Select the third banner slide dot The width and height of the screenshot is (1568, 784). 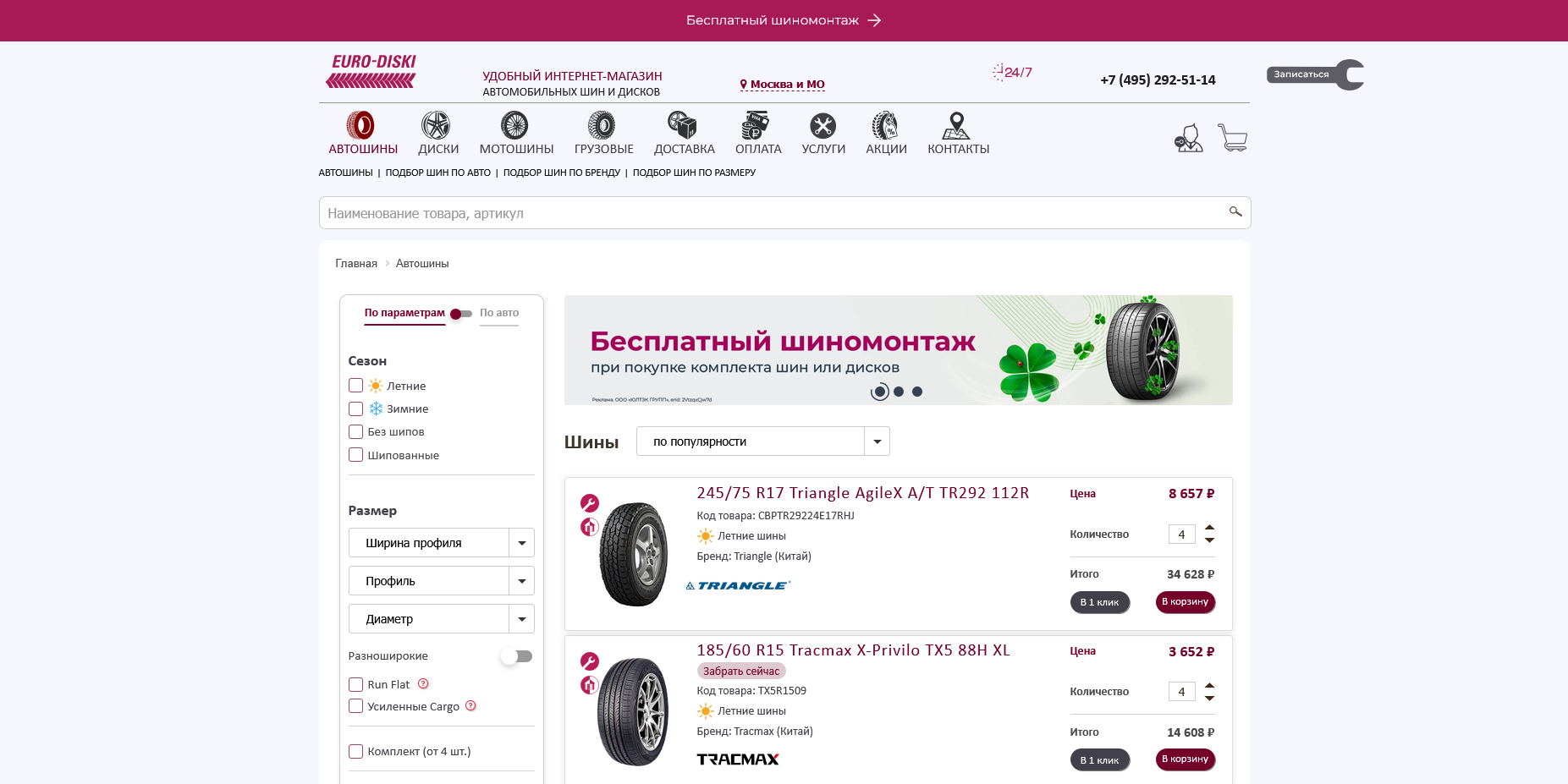[x=917, y=392]
